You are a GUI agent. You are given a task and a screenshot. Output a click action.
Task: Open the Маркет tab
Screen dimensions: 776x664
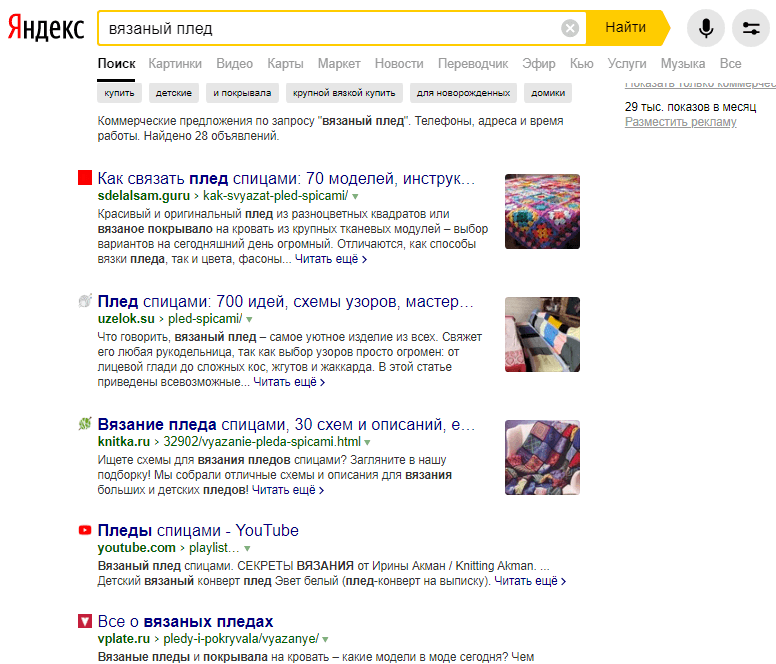pyautogui.click(x=339, y=64)
